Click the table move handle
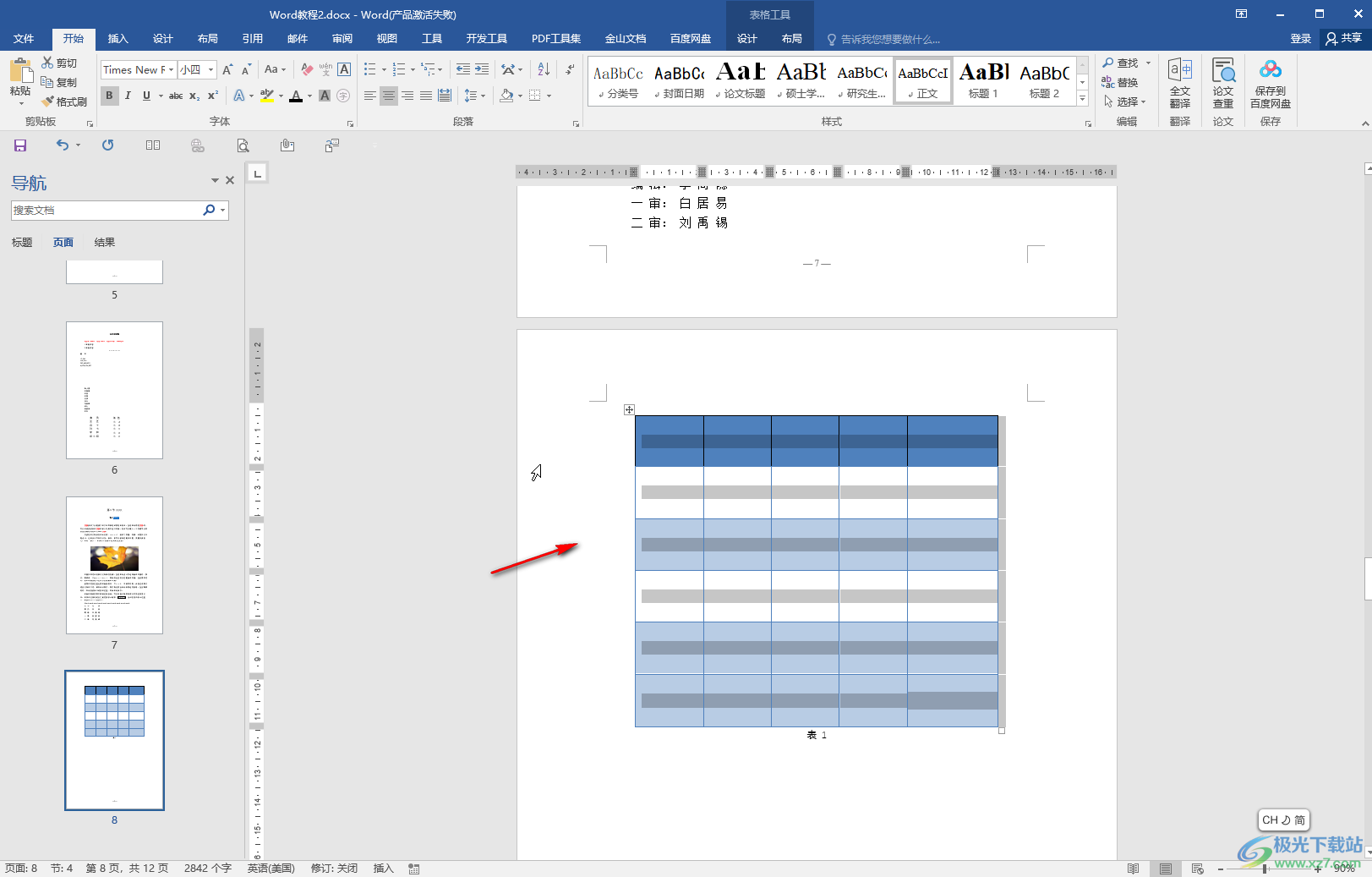The image size is (1372, 877). (629, 409)
